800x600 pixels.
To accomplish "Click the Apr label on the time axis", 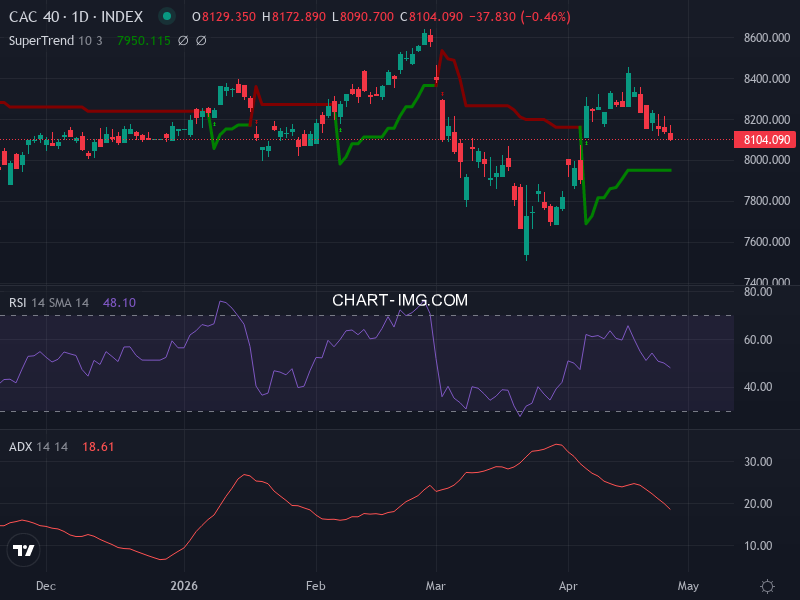I will pos(567,586).
